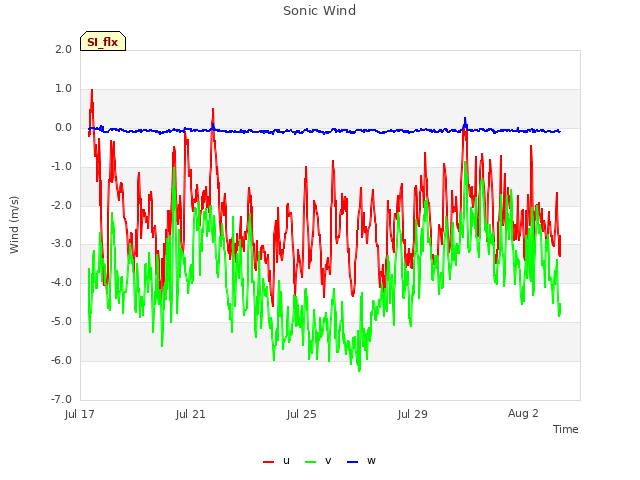Click the 'Jul 29' tick label
The image size is (640, 480).
(413, 414)
